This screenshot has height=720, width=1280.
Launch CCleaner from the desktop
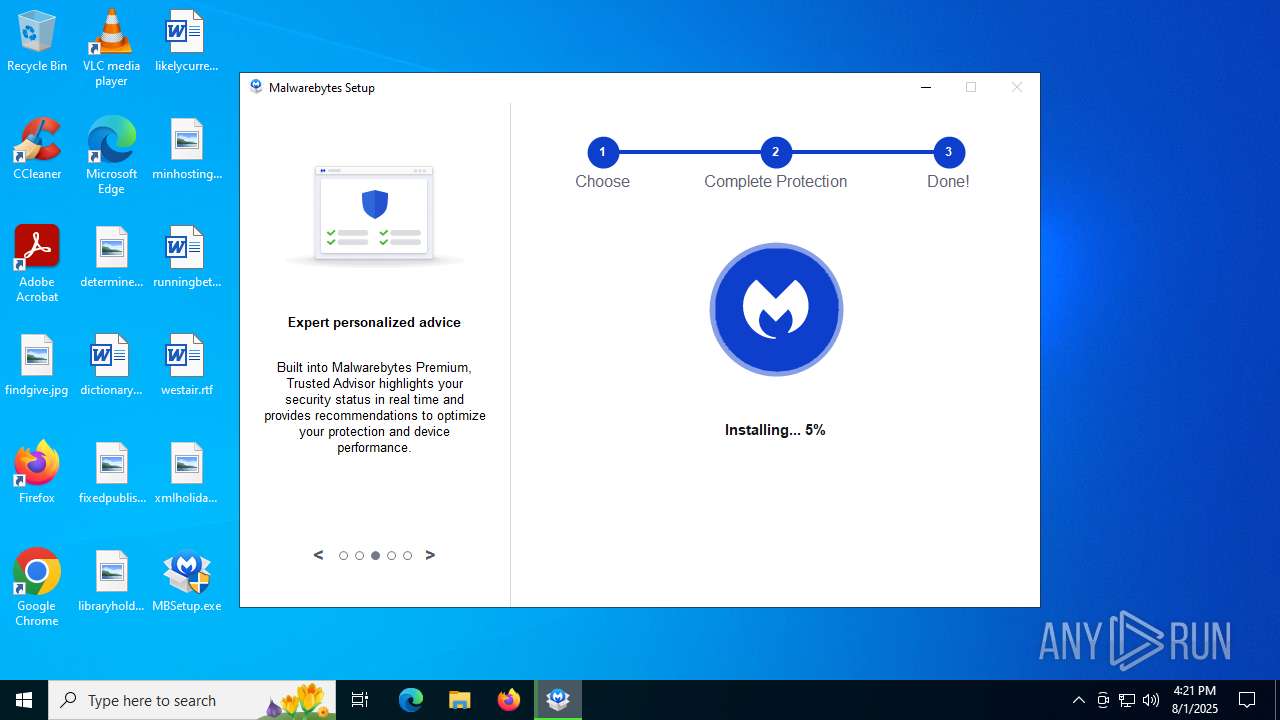click(x=37, y=149)
